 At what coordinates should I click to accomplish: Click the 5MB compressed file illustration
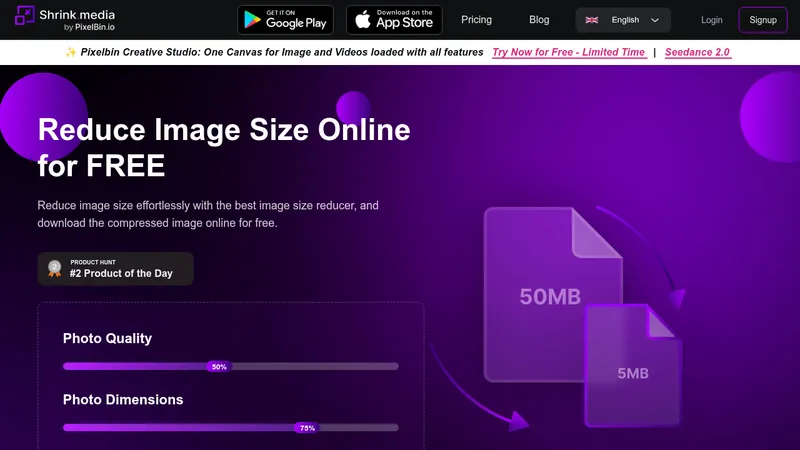tap(633, 365)
